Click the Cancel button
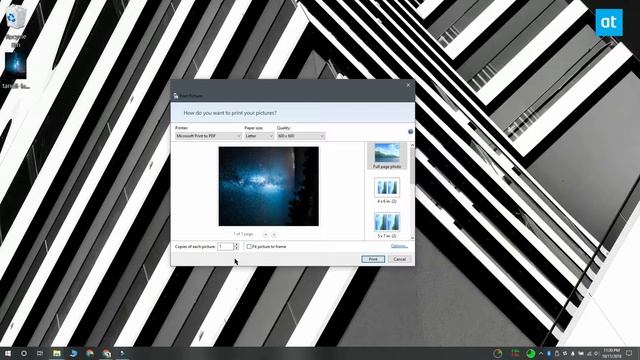 [x=400, y=259]
